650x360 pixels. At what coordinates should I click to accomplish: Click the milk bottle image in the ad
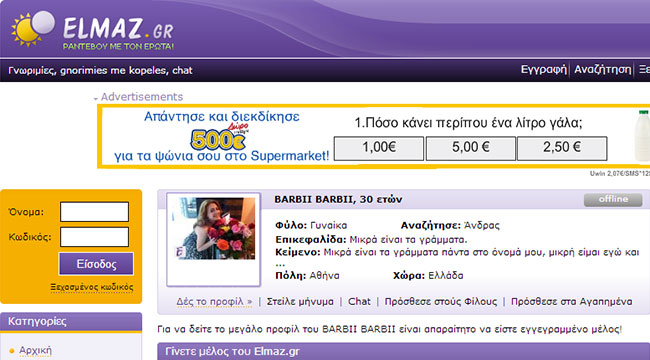tap(642, 136)
